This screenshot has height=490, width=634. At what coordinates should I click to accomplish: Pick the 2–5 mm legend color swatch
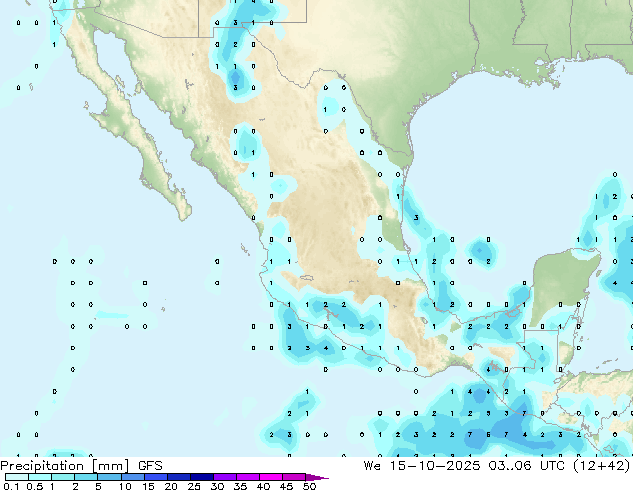[x=86, y=477]
